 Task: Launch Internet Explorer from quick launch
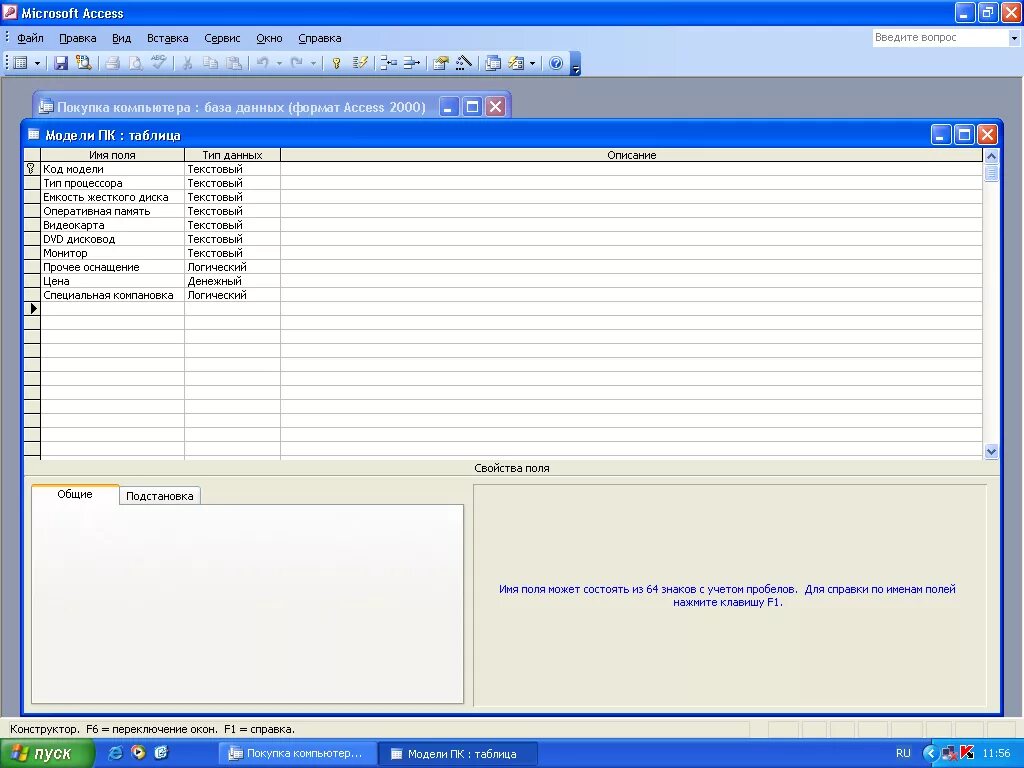point(116,753)
